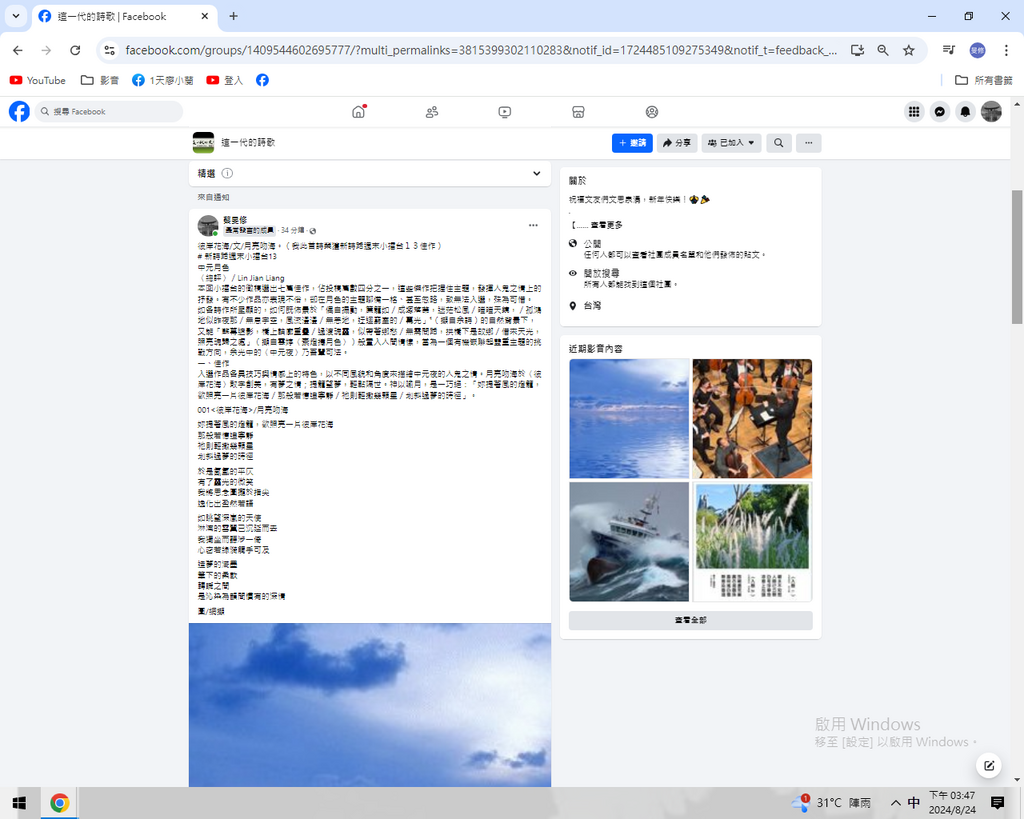Open the orchestra photo thumbnail
Viewport: 1024px width, 819px height.
click(x=752, y=418)
